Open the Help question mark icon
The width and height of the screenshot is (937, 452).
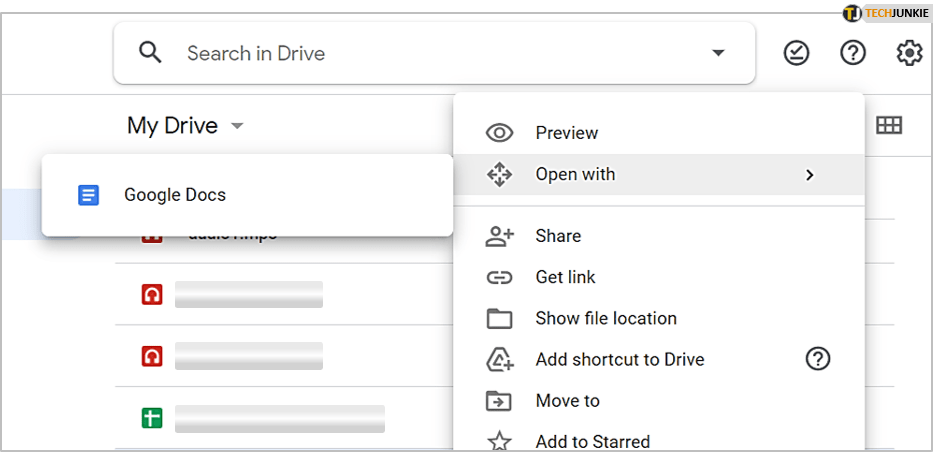point(852,53)
